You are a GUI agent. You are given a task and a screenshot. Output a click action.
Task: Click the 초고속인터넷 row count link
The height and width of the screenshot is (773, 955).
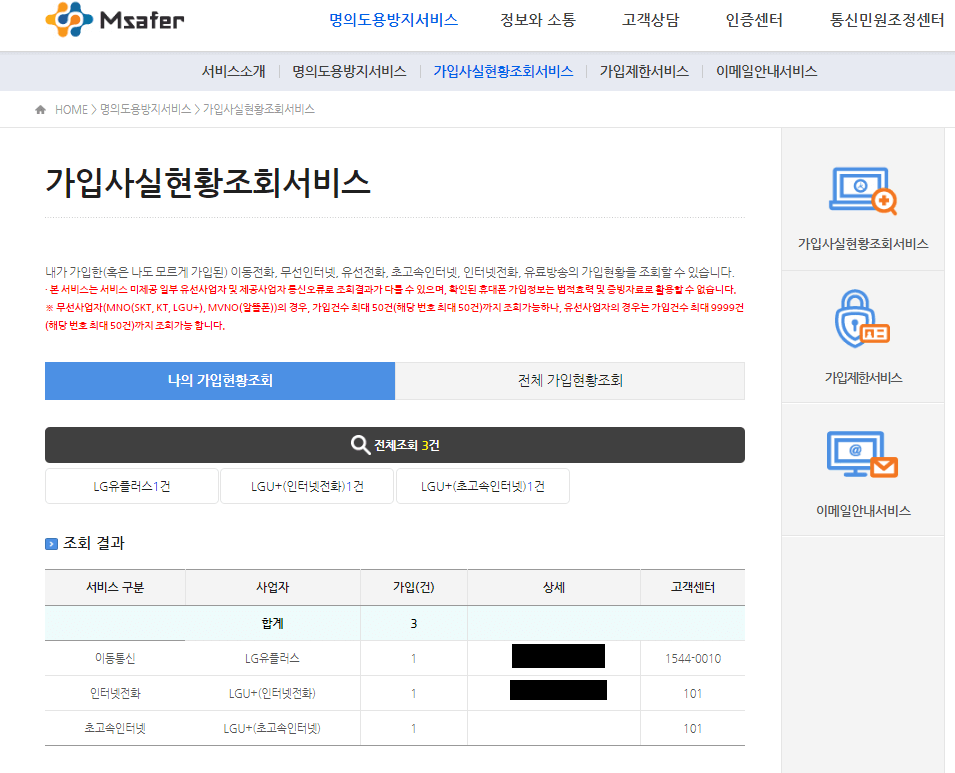414,729
